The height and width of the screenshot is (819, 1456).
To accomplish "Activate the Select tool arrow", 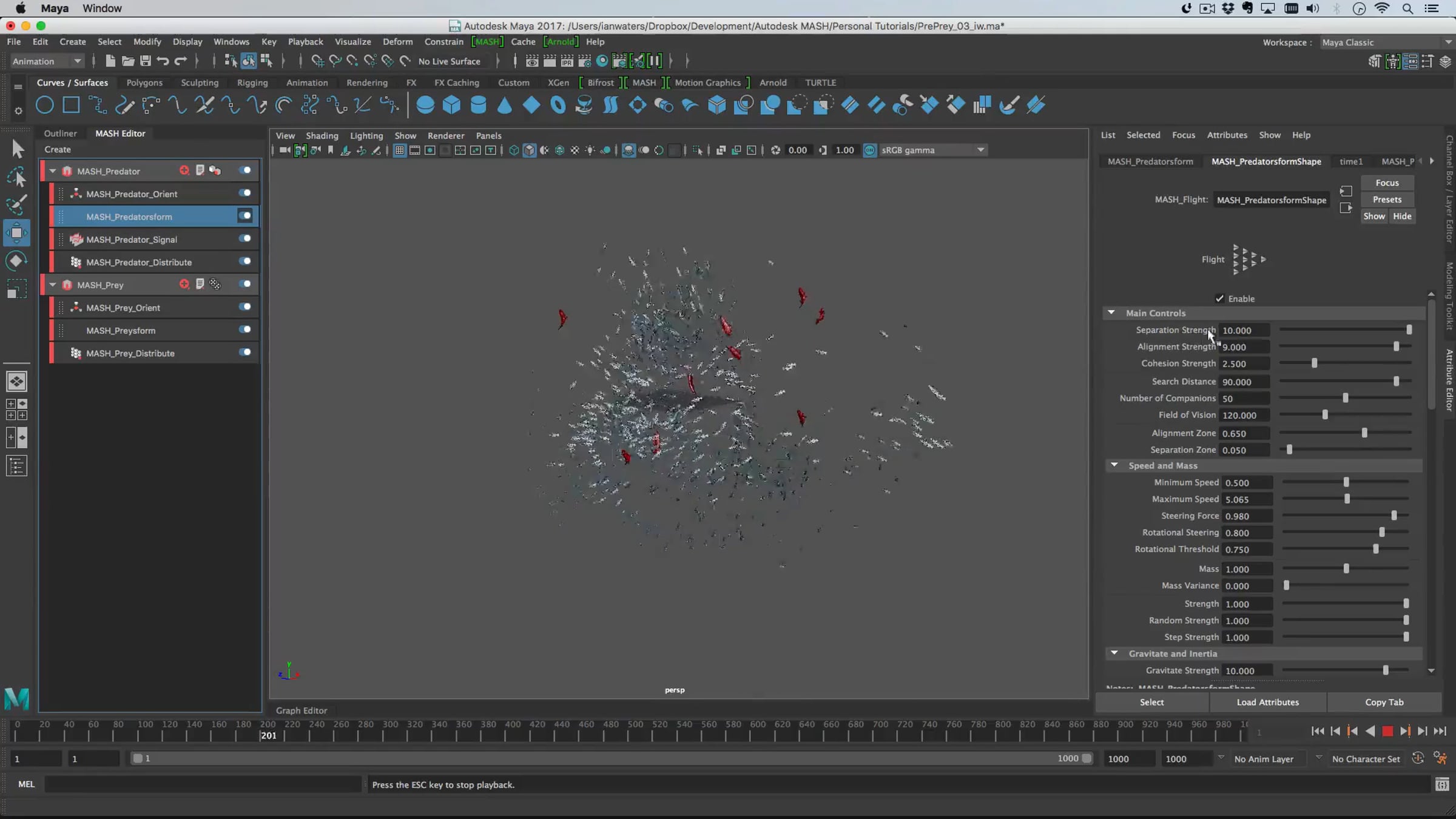I will click(17, 149).
